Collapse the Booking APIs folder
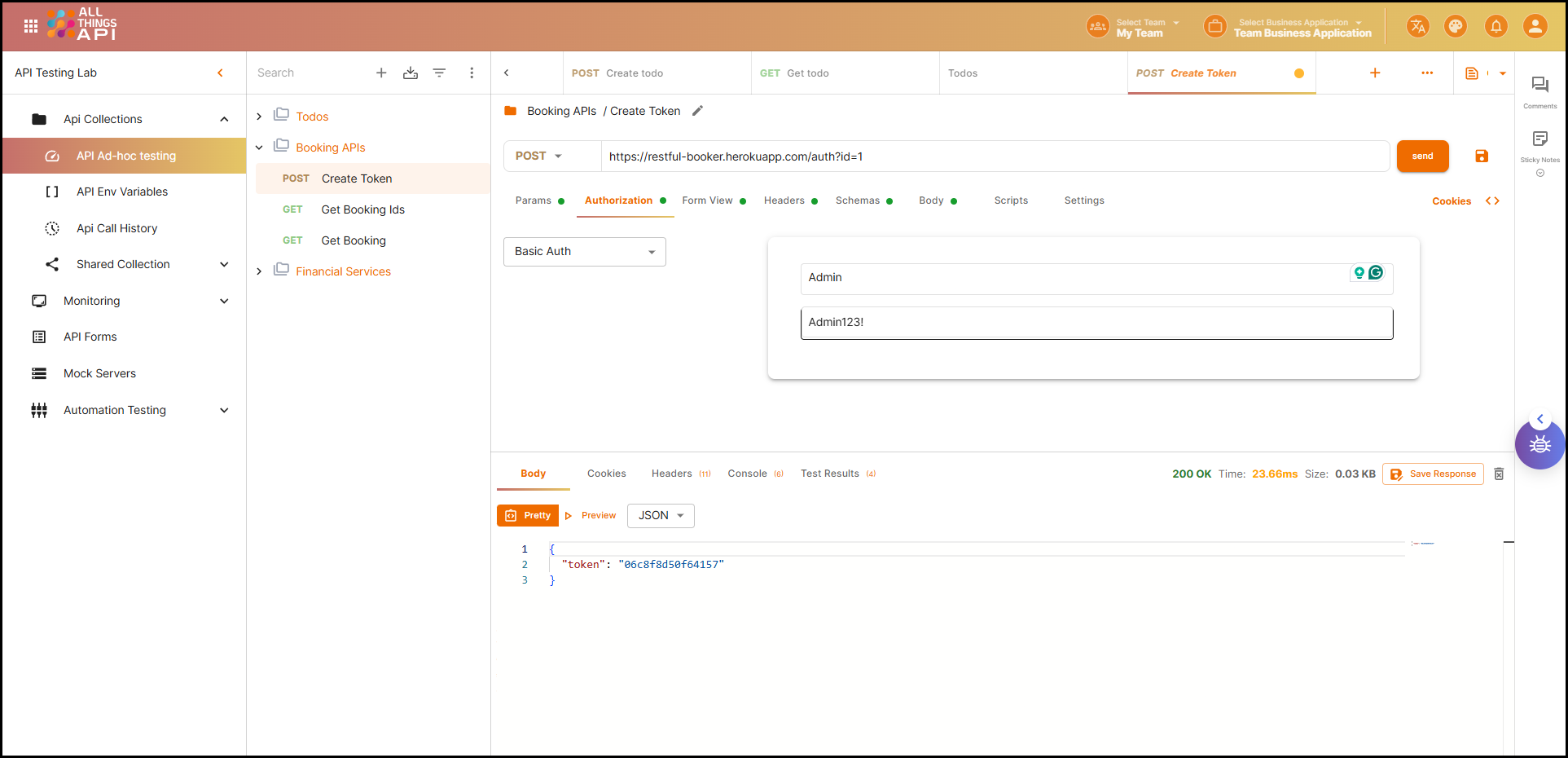The height and width of the screenshot is (758, 1568). click(259, 148)
